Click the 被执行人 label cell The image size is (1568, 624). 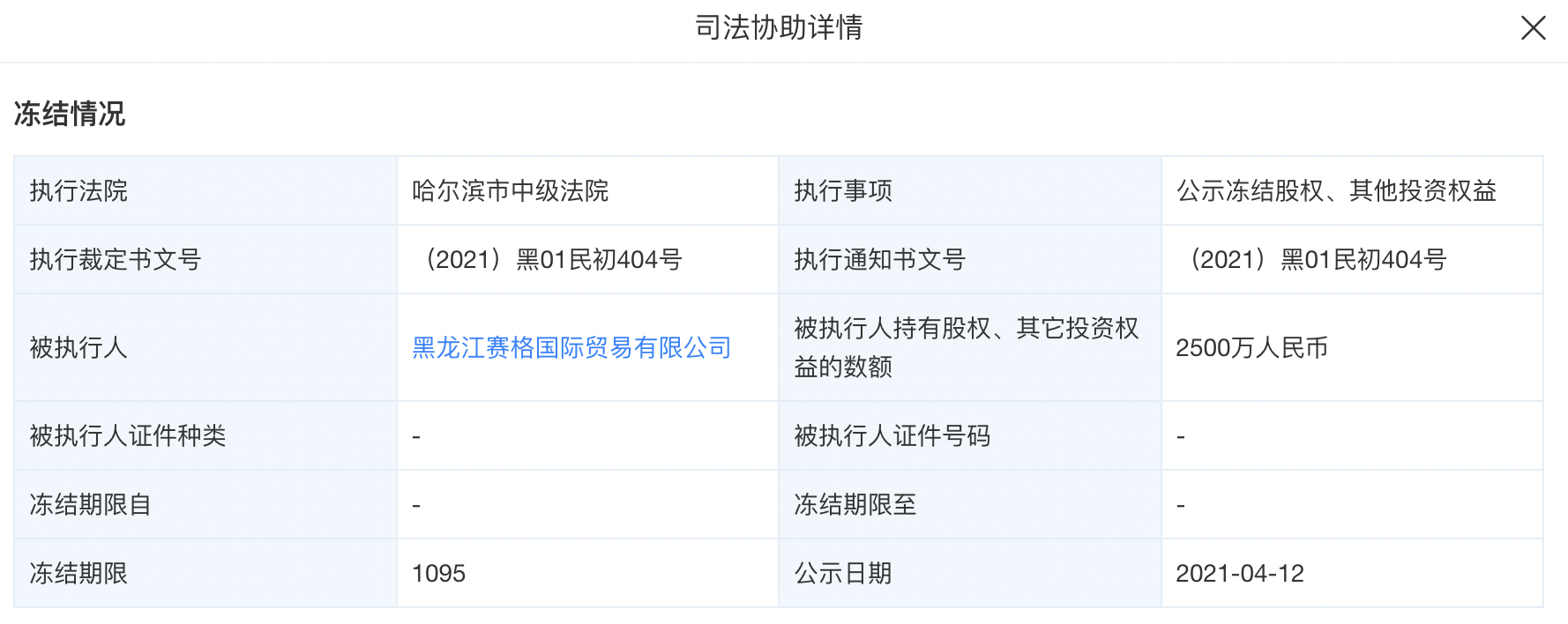click(78, 348)
